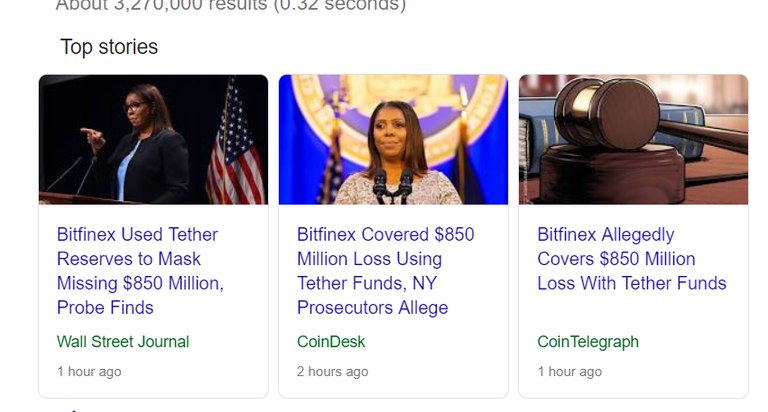Open the gavel thumbnail for the CoinTelegraph story
768x412 pixels.
point(632,139)
